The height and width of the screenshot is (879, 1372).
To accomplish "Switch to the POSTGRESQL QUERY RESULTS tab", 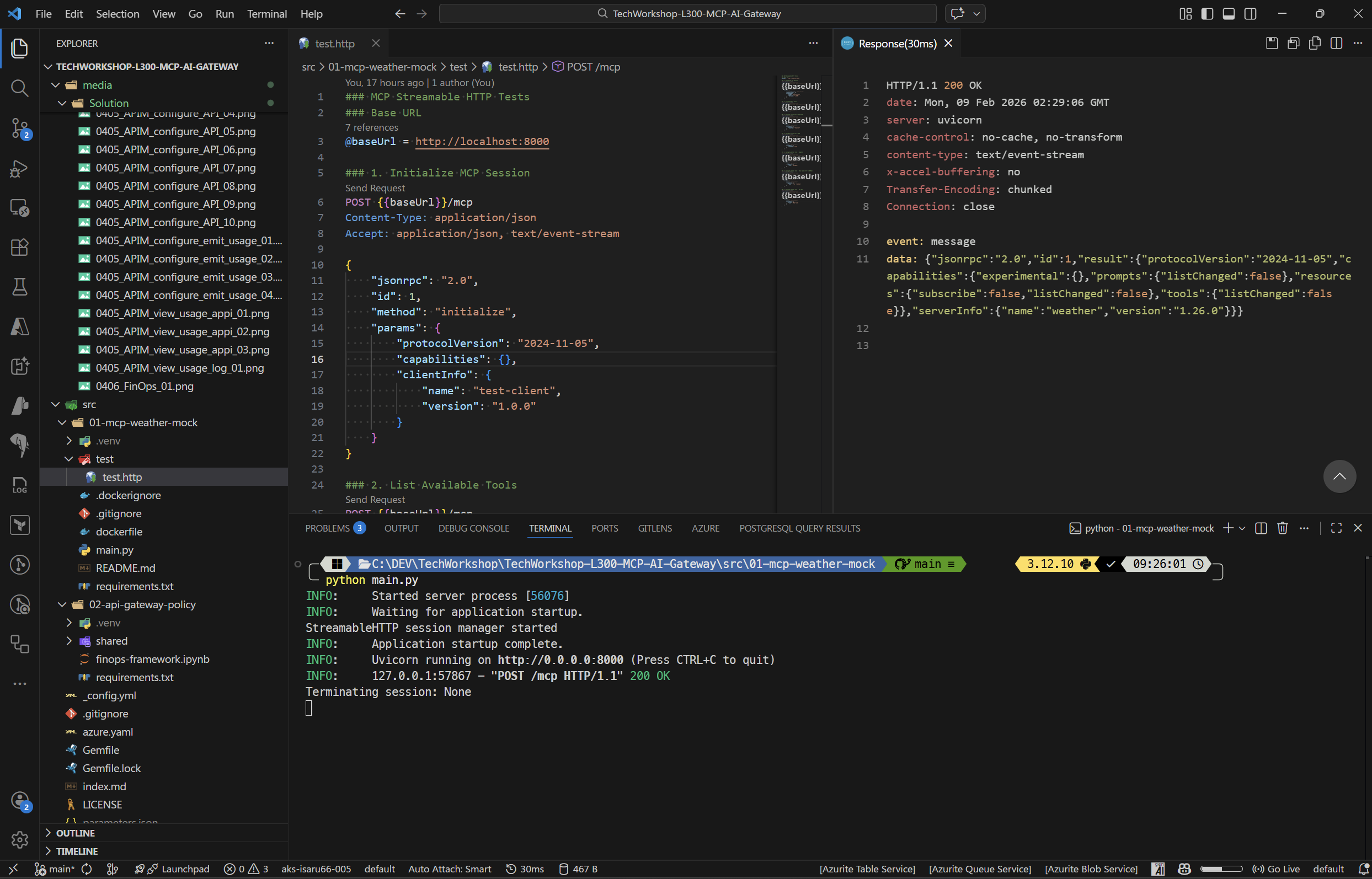I will (799, 528).
